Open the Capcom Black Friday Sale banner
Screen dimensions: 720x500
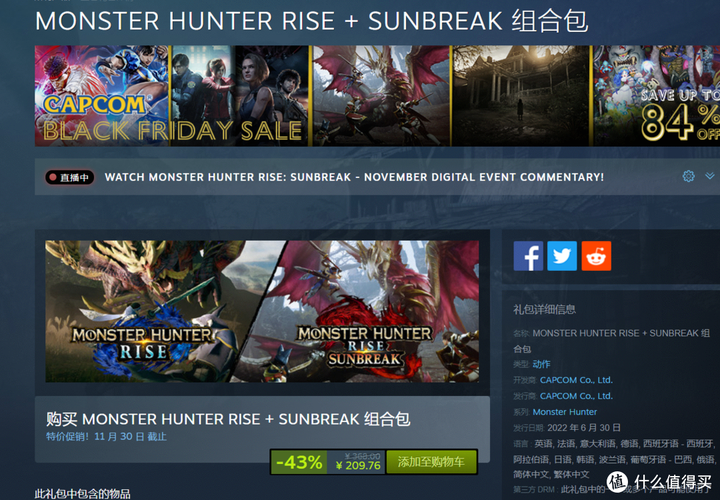[101, 96]
